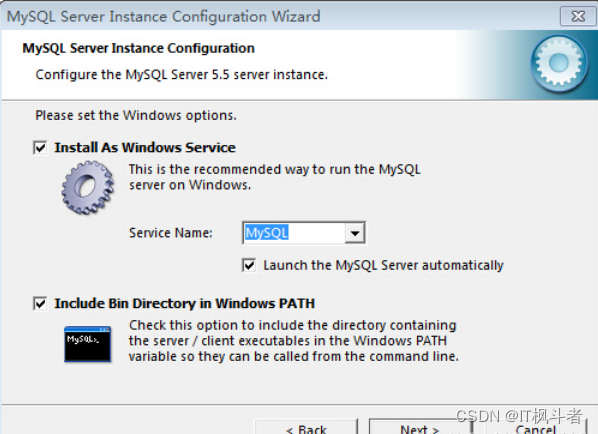Cancel the configuration wizard
The image size is (598, 434).
pyautogui.click(x=535, y=428)
